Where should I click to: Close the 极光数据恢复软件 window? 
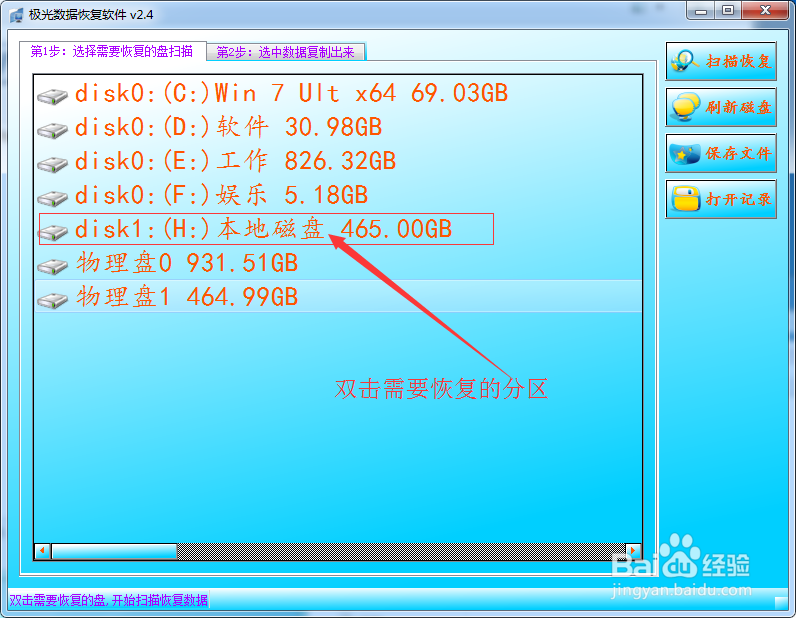766,11
